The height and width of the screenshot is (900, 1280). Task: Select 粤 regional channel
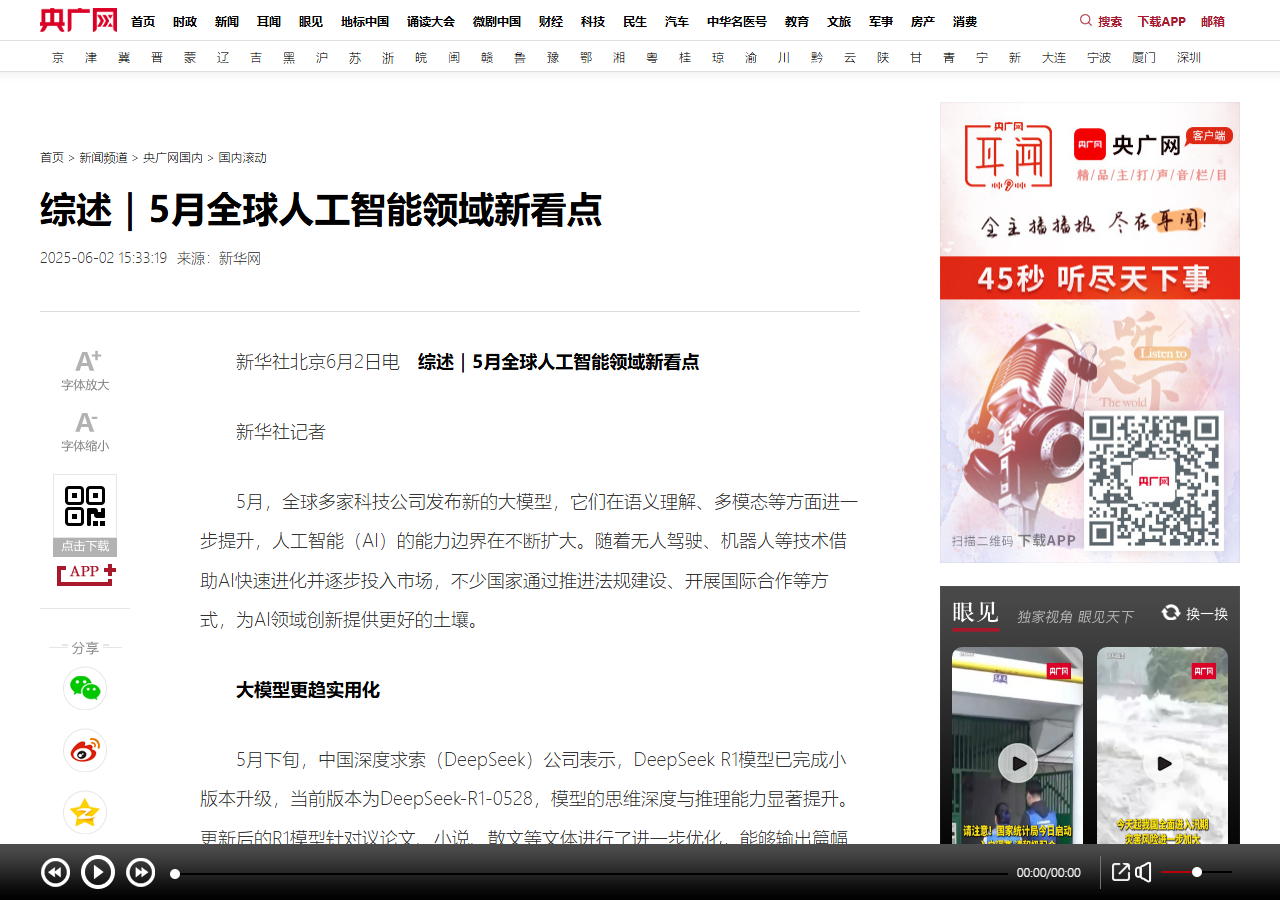652,58
